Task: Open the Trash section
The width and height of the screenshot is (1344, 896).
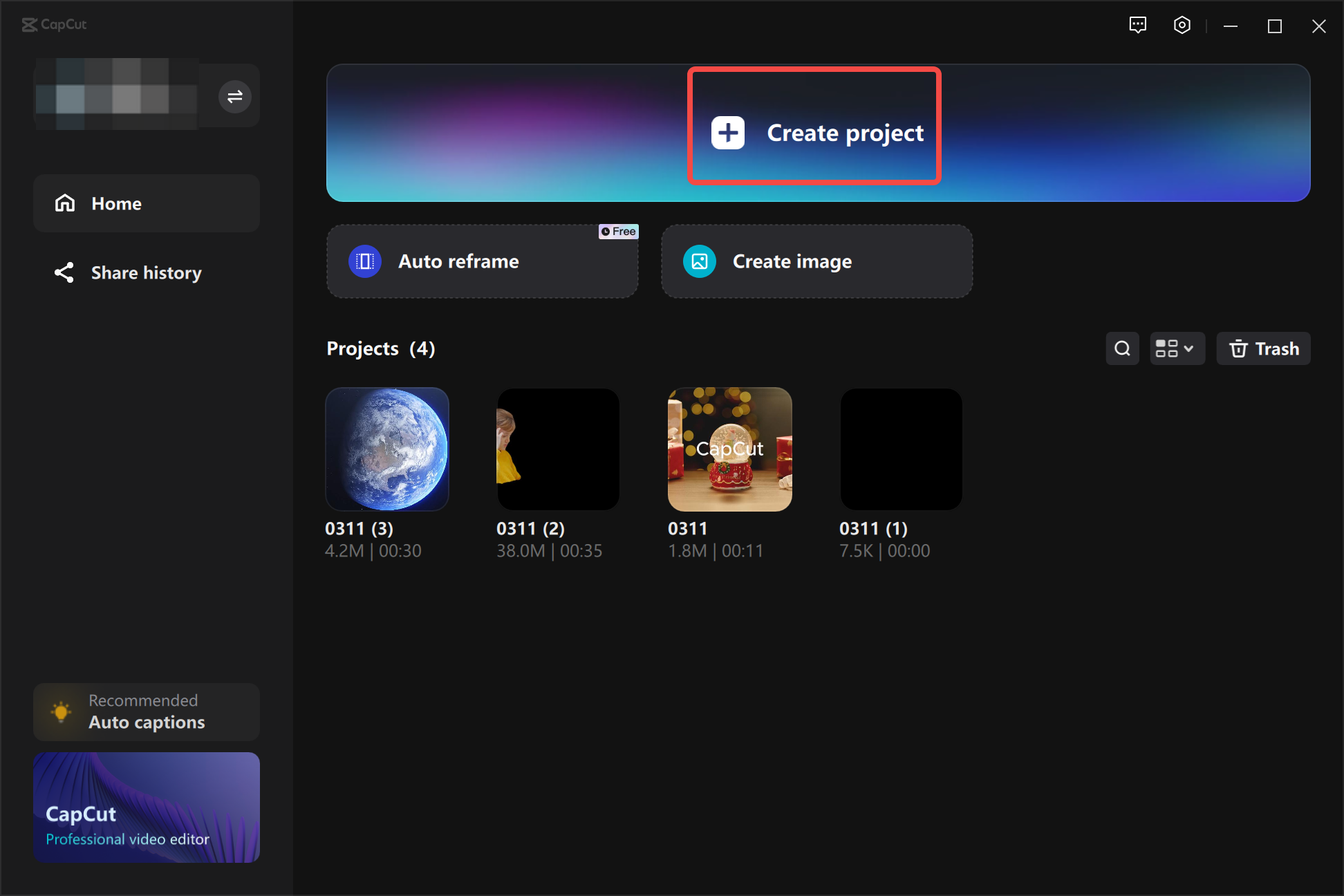Action: pos(1263,348)
